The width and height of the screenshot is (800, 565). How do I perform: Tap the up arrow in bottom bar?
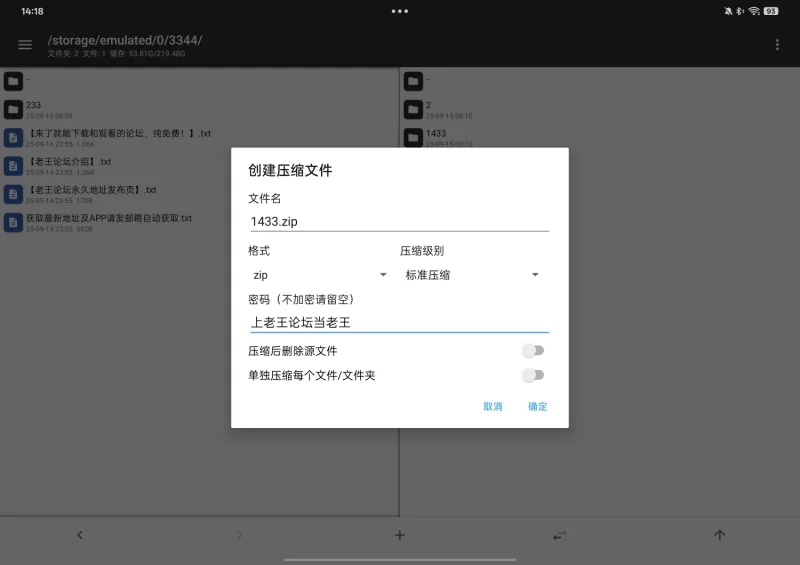tap(719, 535)
